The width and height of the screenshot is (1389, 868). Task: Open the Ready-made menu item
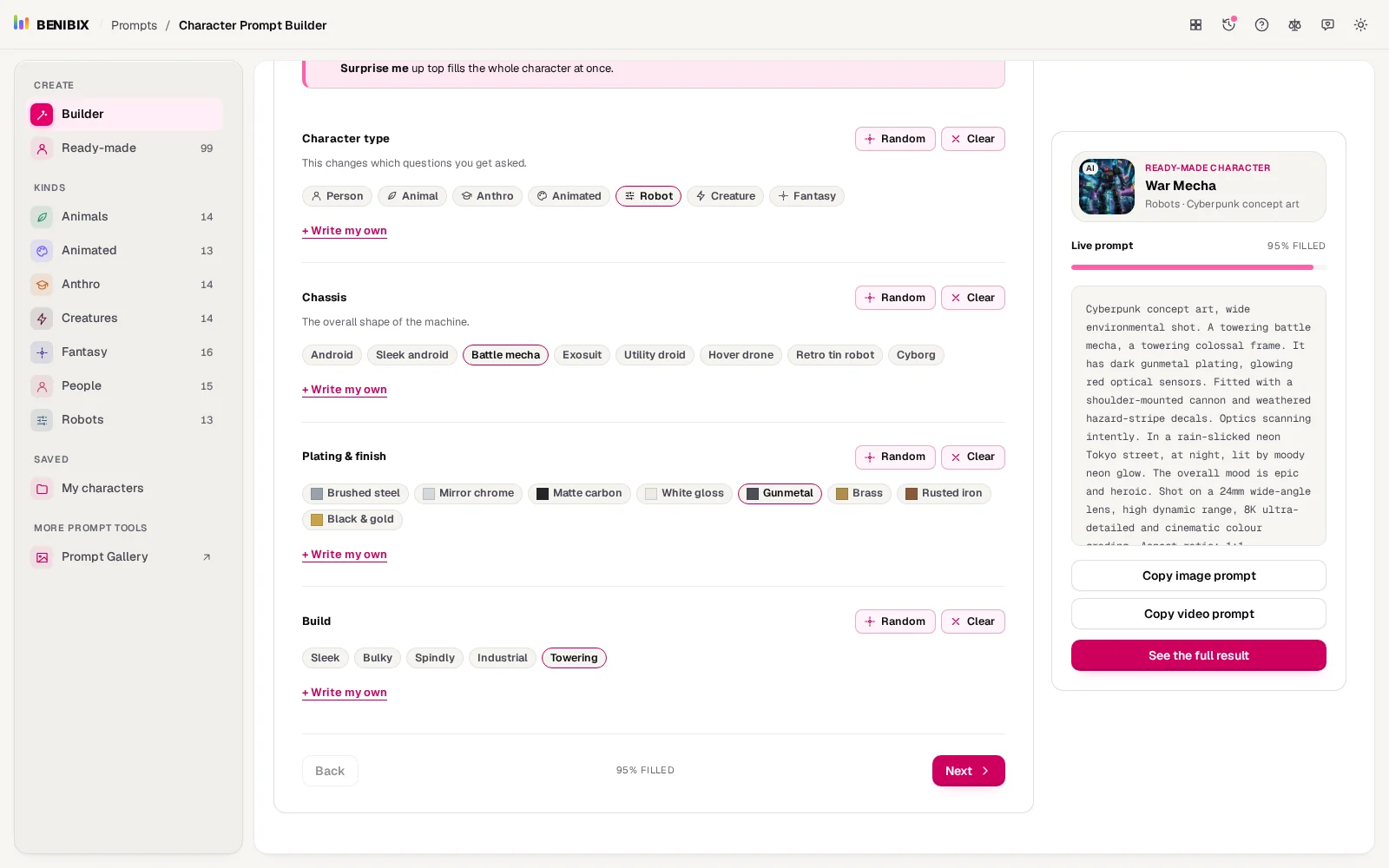click(126, 148)
